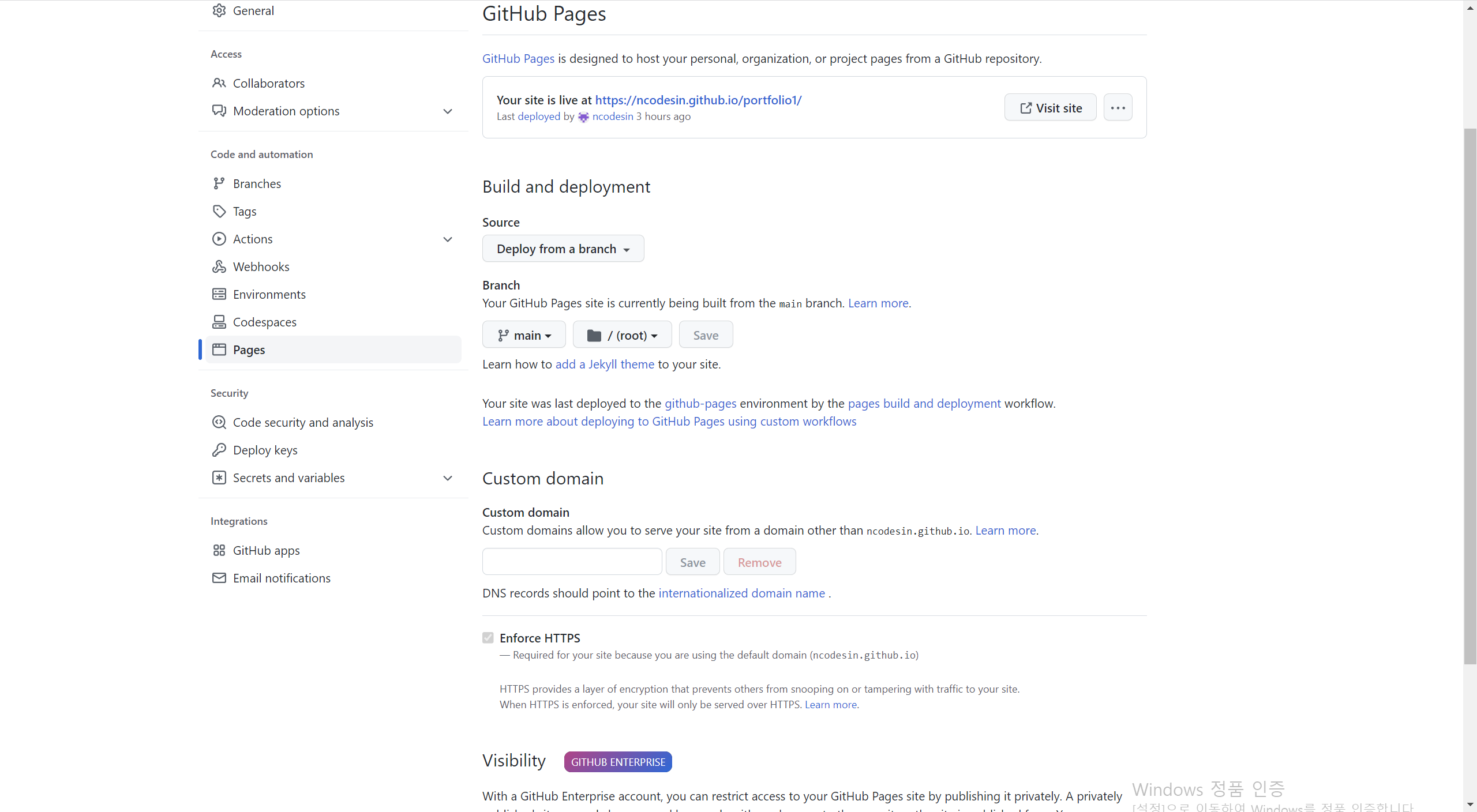This screenshot has width=1477, height=812.
Task: Open GitHub apps settings
Action: [333, 550]
